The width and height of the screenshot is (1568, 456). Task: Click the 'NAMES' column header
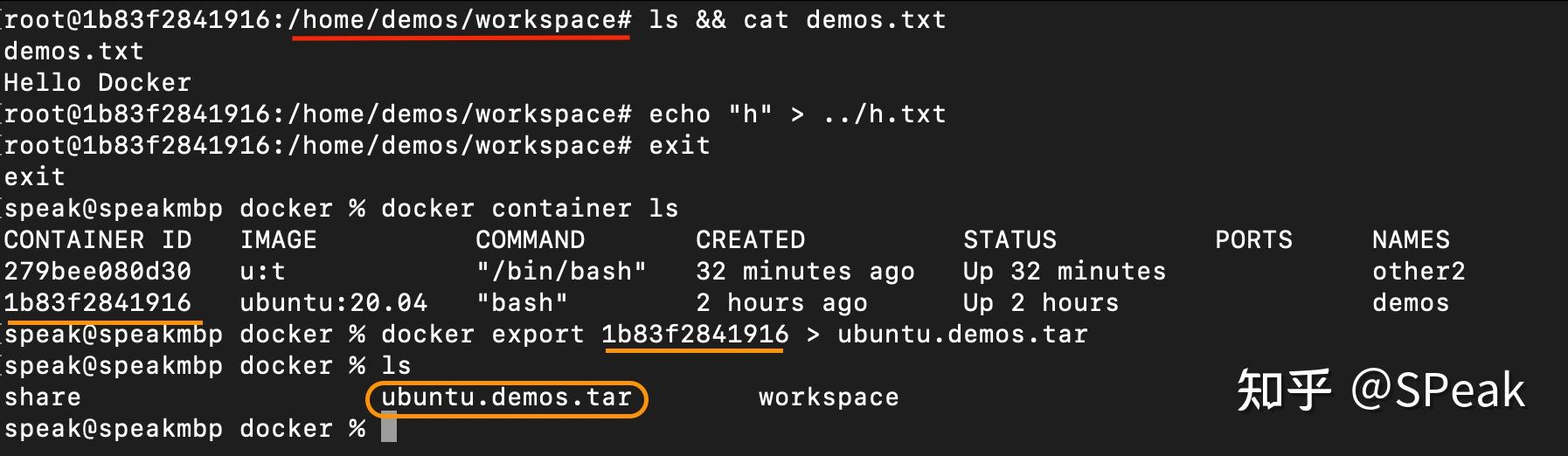(1412, 240)
